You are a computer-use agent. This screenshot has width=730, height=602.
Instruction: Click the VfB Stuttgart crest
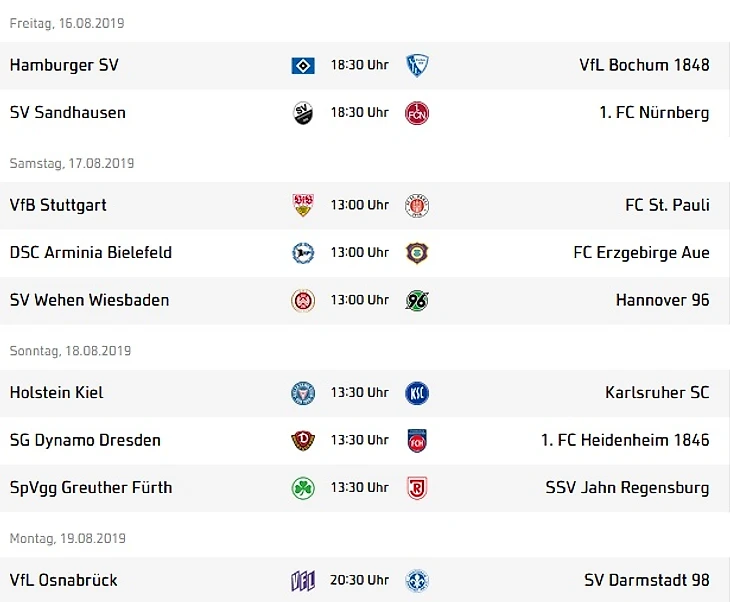(x=303, y=205)
